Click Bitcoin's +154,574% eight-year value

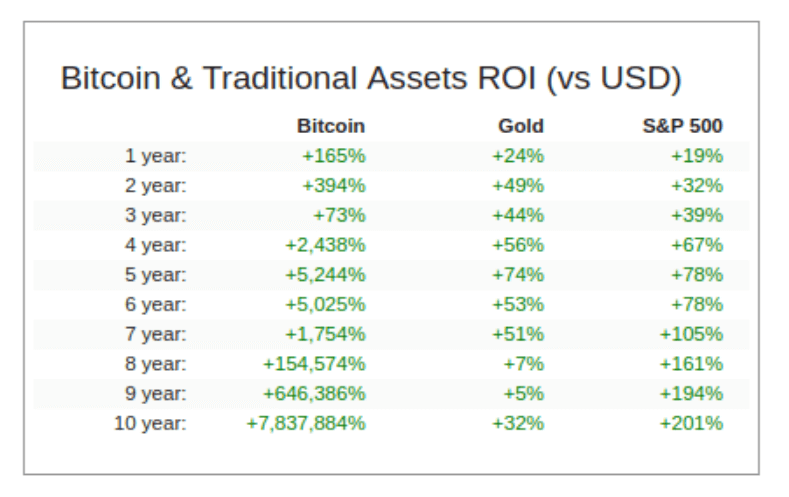314,364
